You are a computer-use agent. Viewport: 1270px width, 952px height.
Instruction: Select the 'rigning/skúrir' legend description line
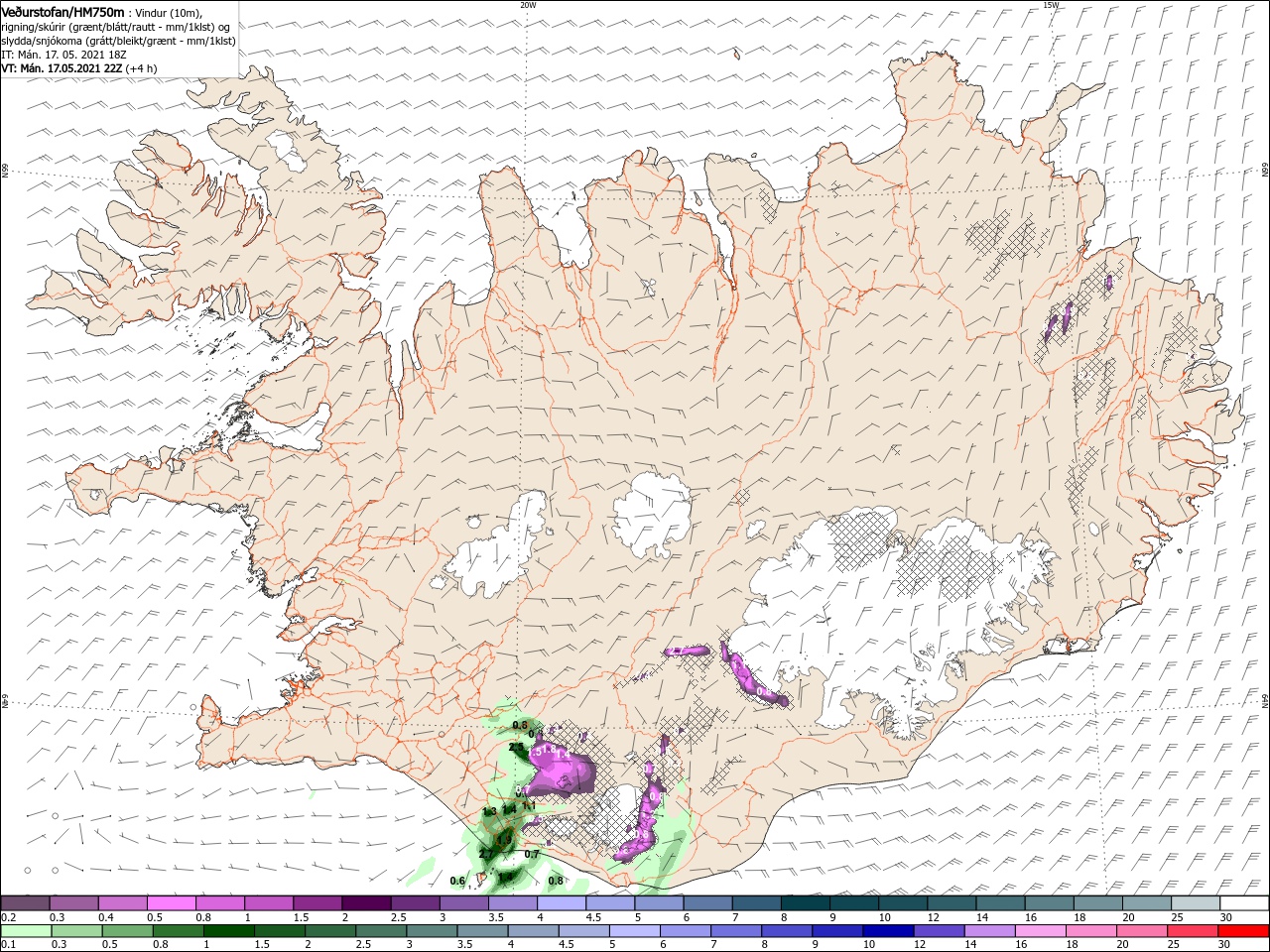(x=115, y=27)
